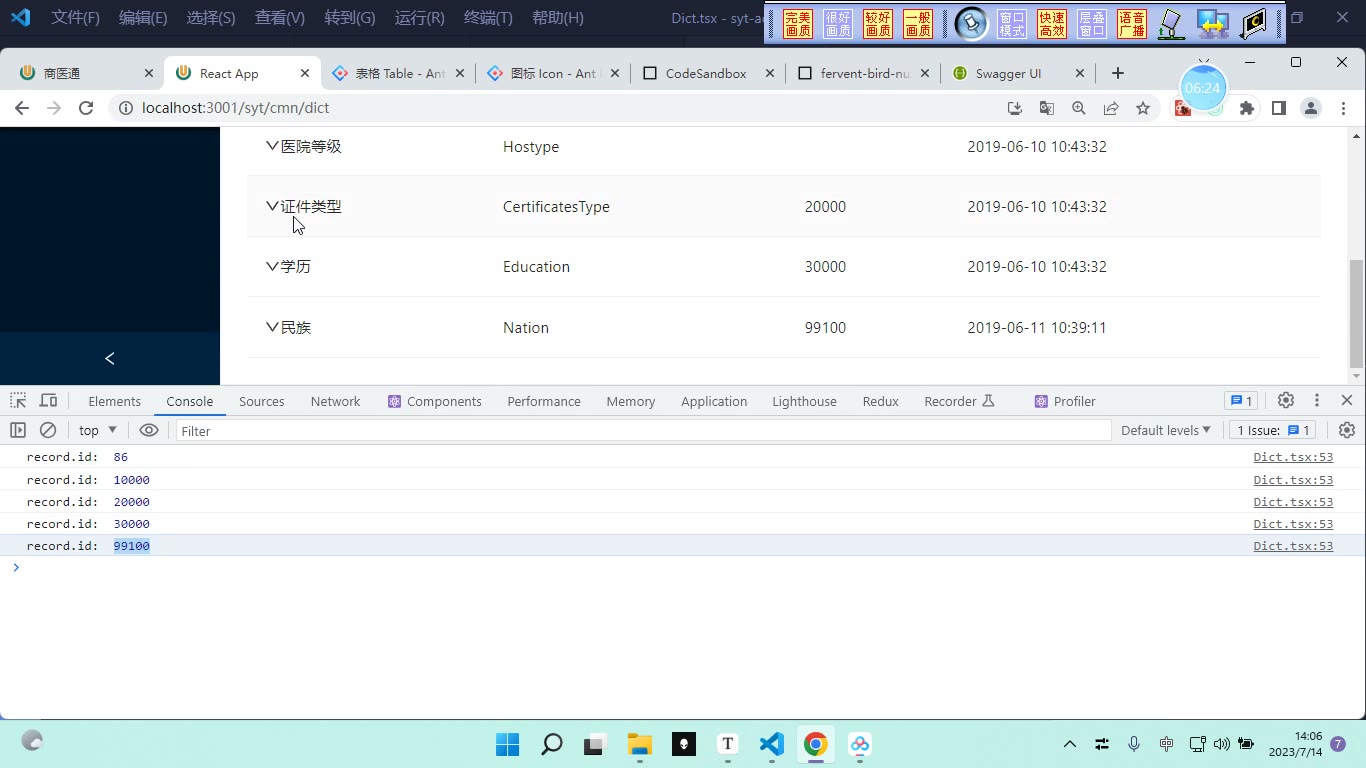This screenshot has height=768, width=1366.
Task: Collapse the left sidebar menu
Action: point(110,358)
